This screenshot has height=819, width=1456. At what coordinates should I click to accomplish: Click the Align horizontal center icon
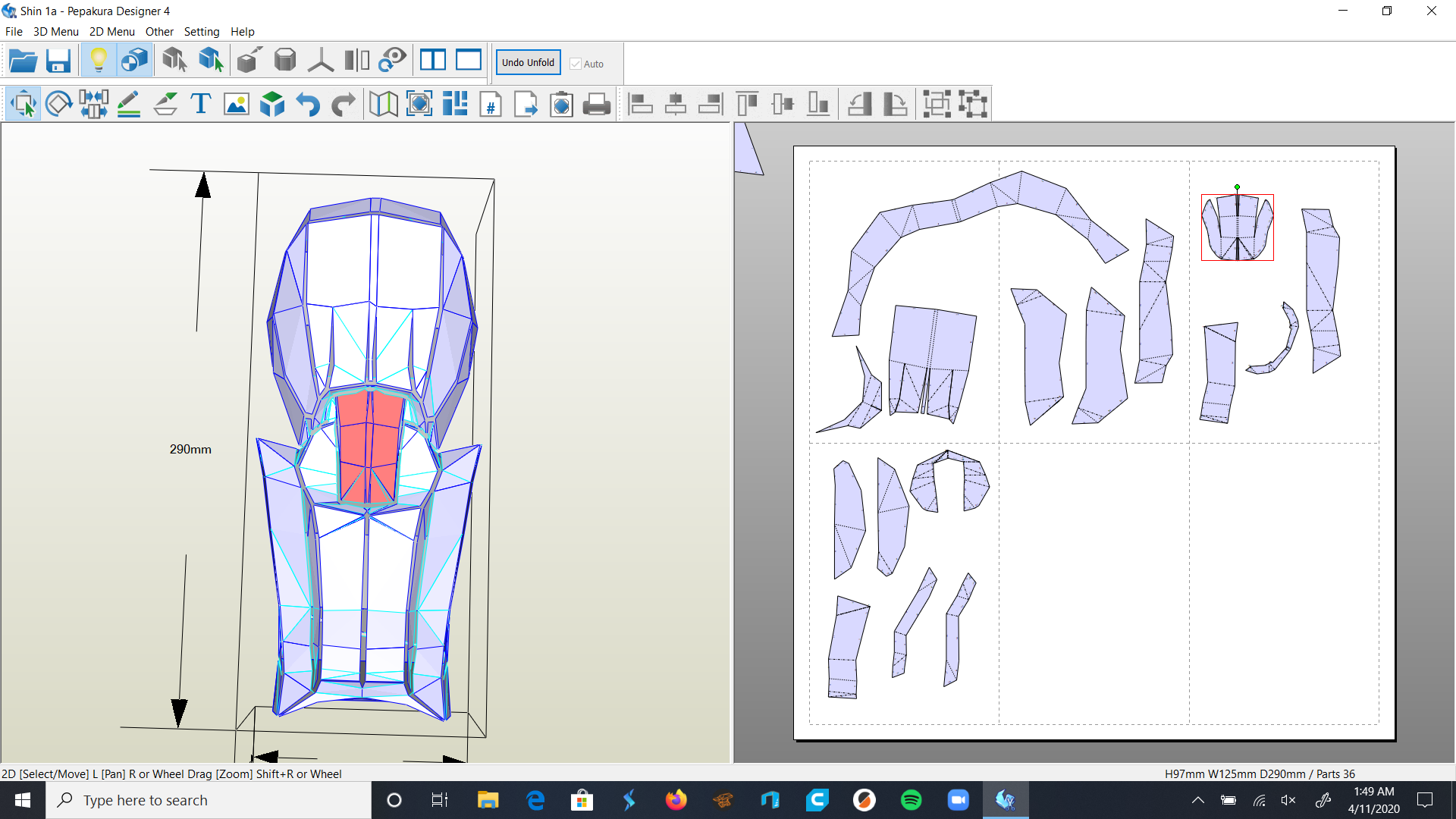coord(676,104)
